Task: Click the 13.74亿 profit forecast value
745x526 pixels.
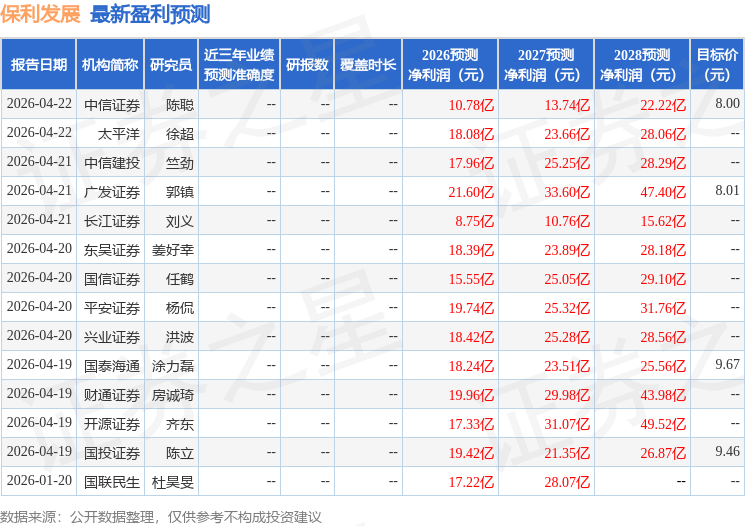Action: [x=567, y=105]
